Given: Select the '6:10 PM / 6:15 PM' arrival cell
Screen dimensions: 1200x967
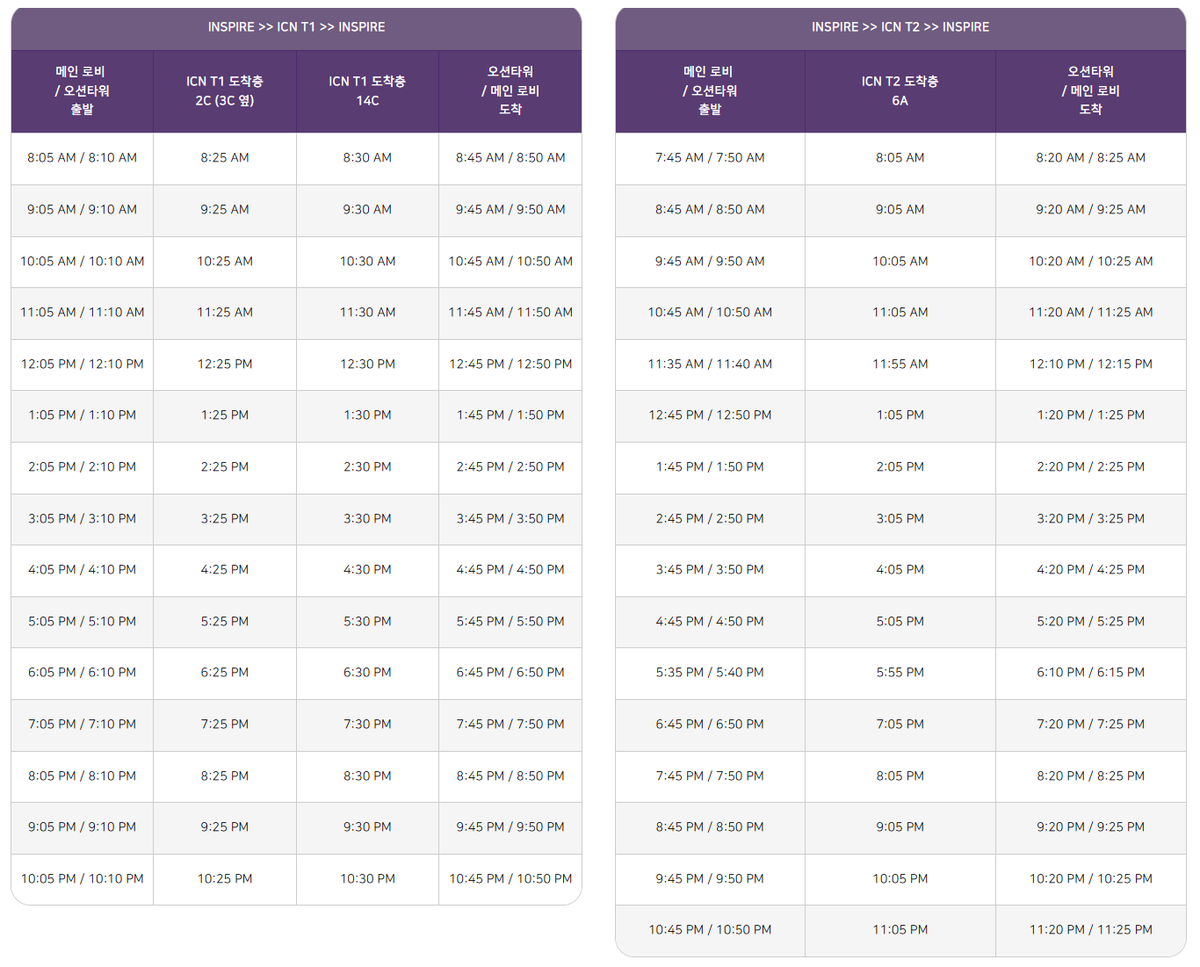Looking at the screenshot, I should (1091, 673).
